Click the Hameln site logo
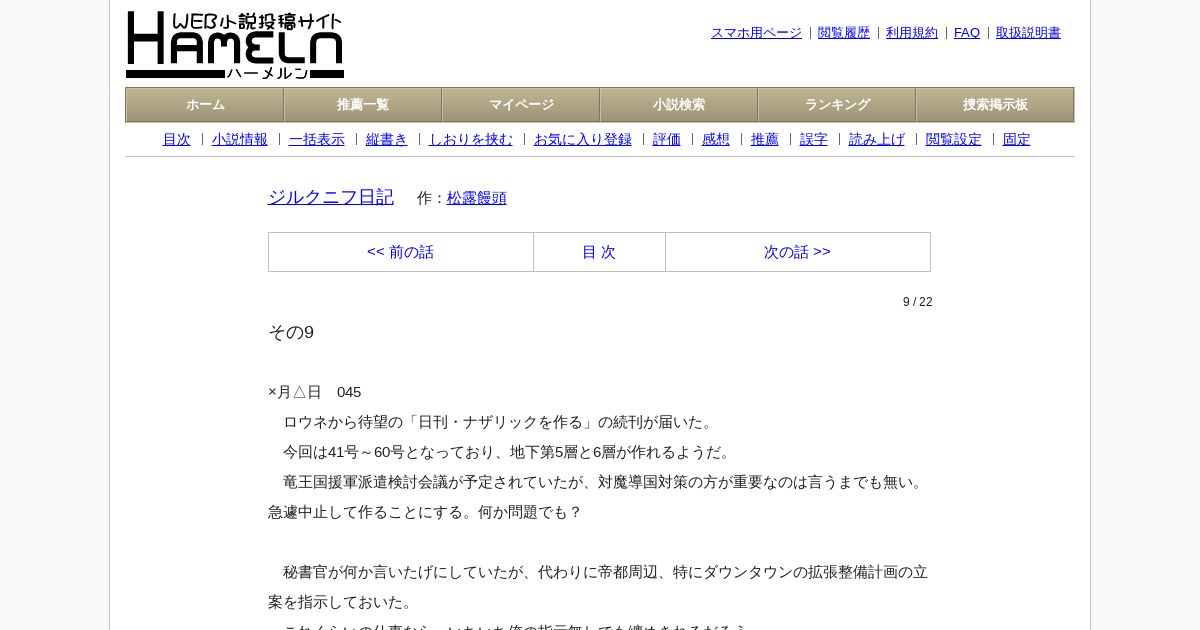This screenshot has height=630, width=1200. tap(235, 45)
